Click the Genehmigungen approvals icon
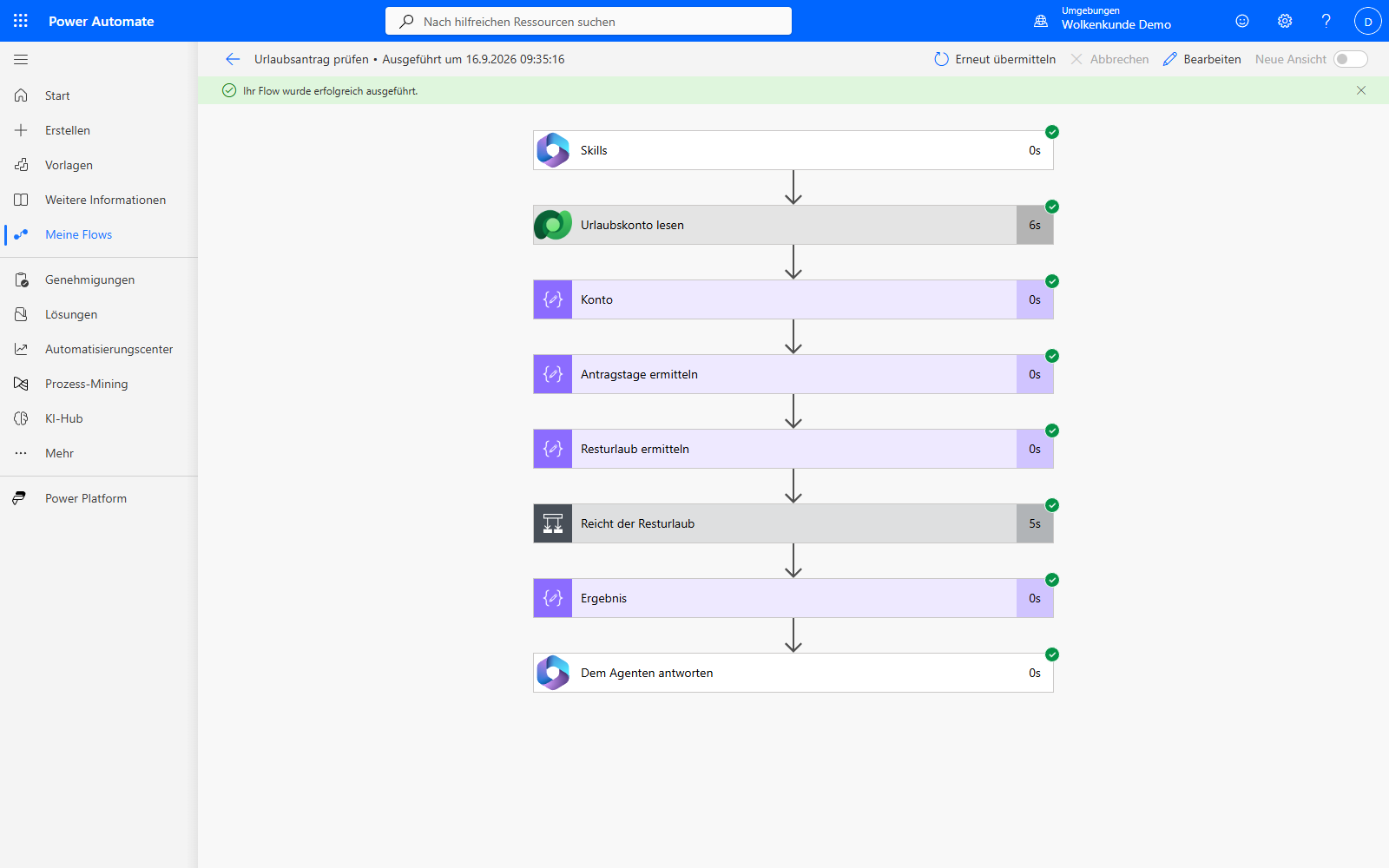 [x=21, y=279]
